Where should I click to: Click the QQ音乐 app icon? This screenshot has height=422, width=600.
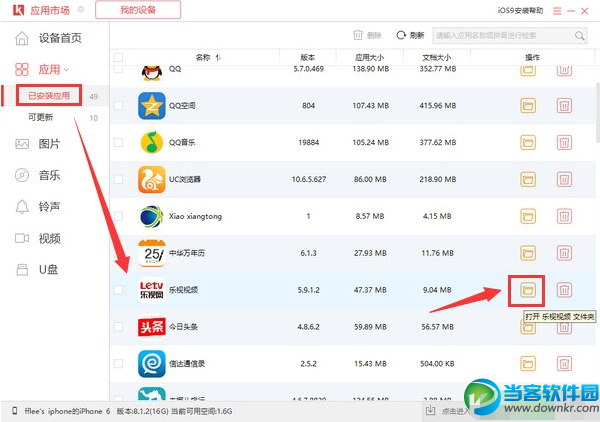click(152, 142)
